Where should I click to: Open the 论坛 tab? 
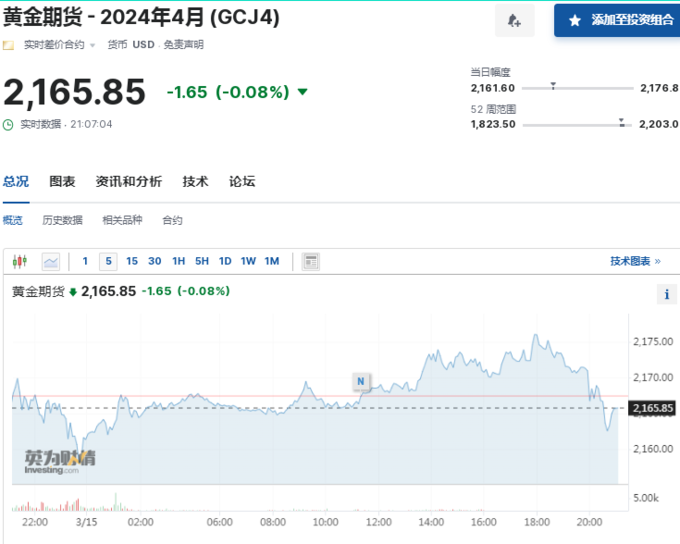click(x=242, y=181)
